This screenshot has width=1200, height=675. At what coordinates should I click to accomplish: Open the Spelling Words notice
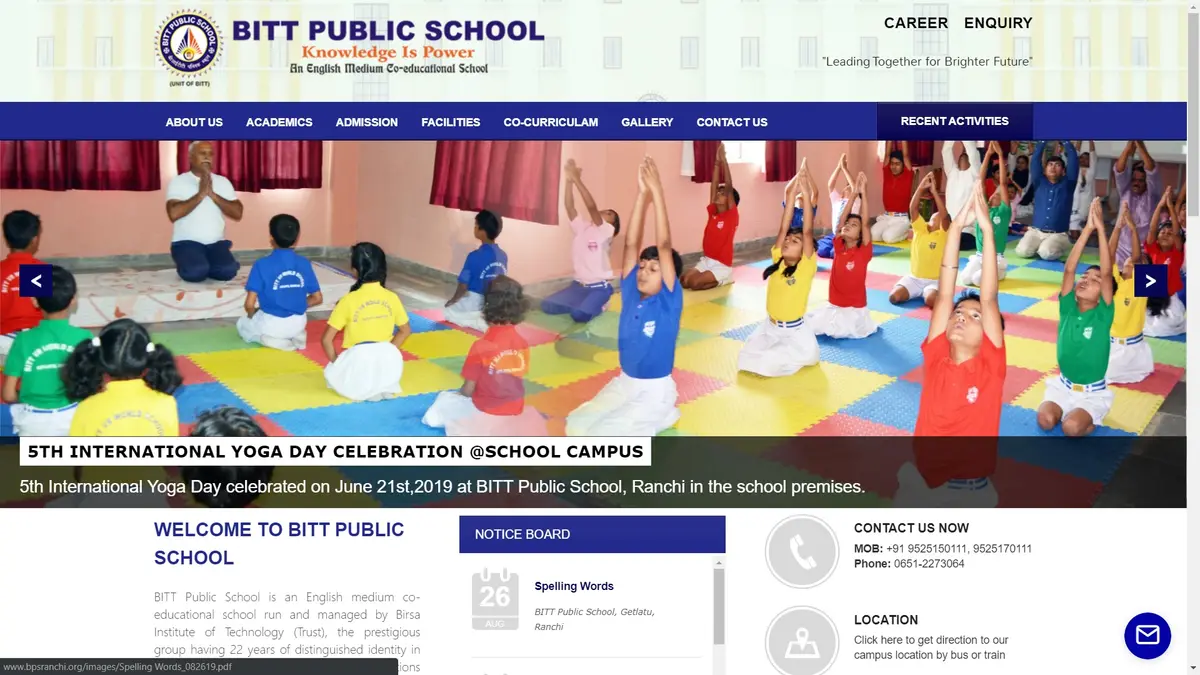point(574,586)
